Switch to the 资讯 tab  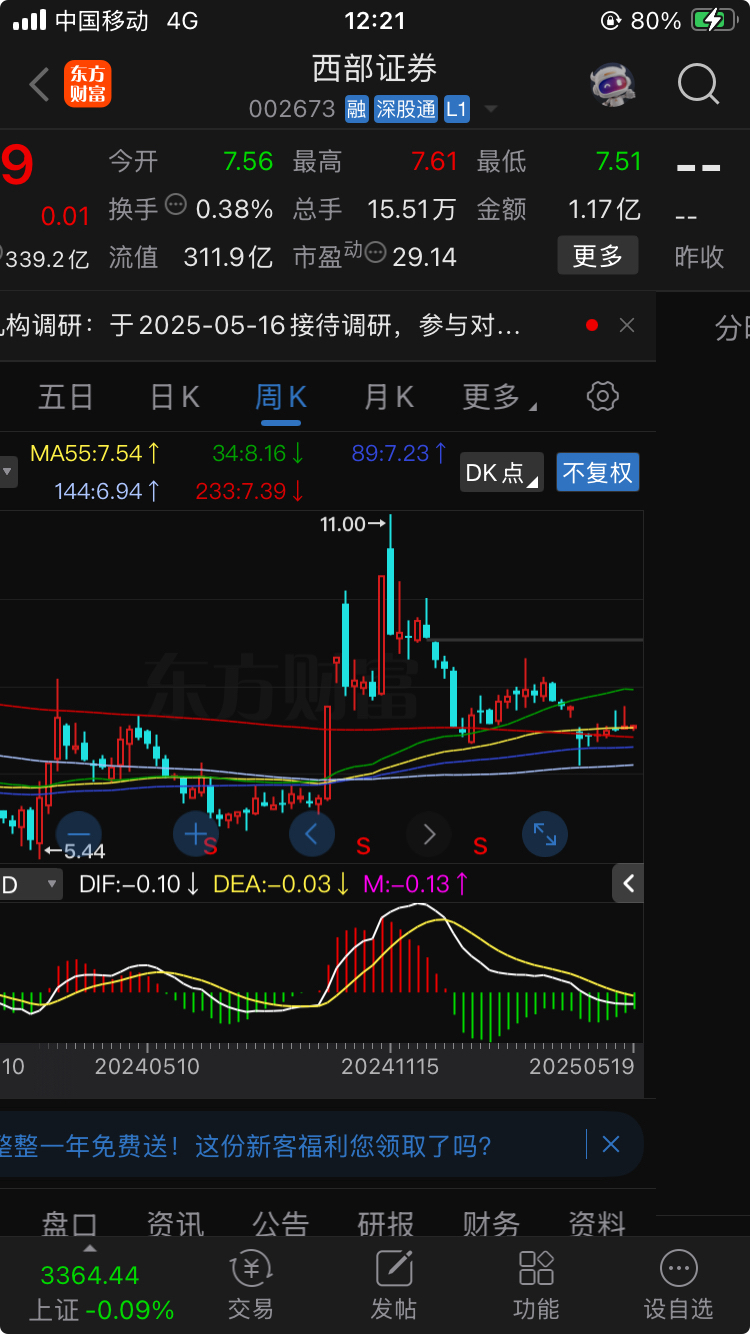[x=175, y=1224]
